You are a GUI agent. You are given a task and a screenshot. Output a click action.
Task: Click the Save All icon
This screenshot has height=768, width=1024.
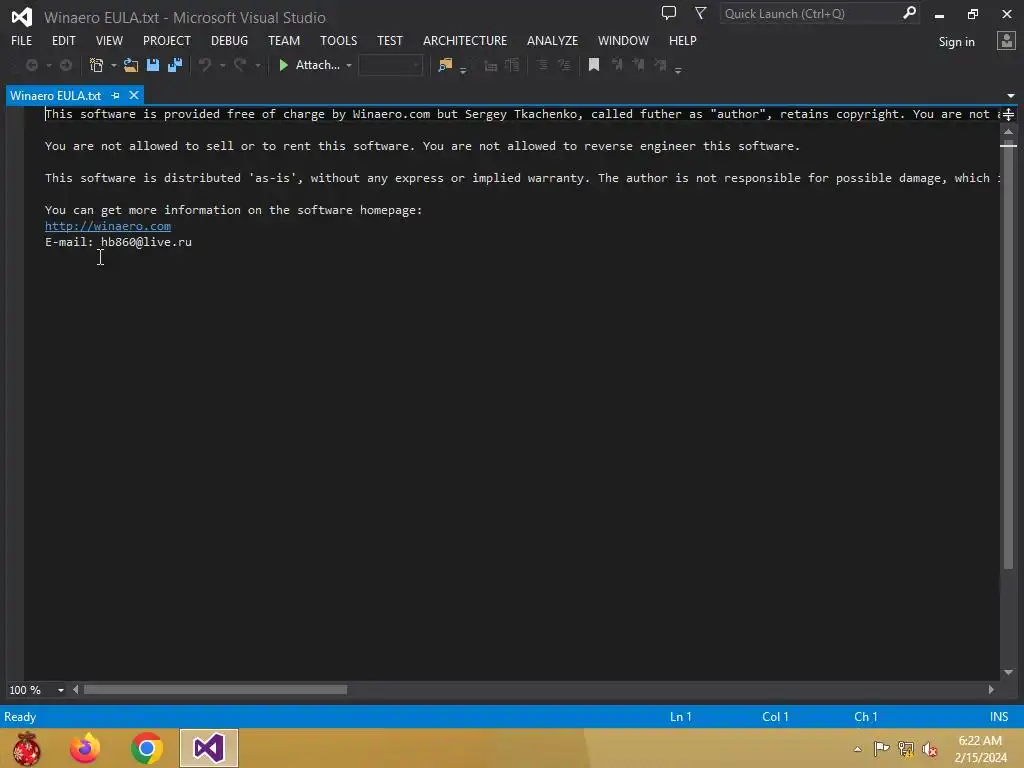click(x=175, y=65)
